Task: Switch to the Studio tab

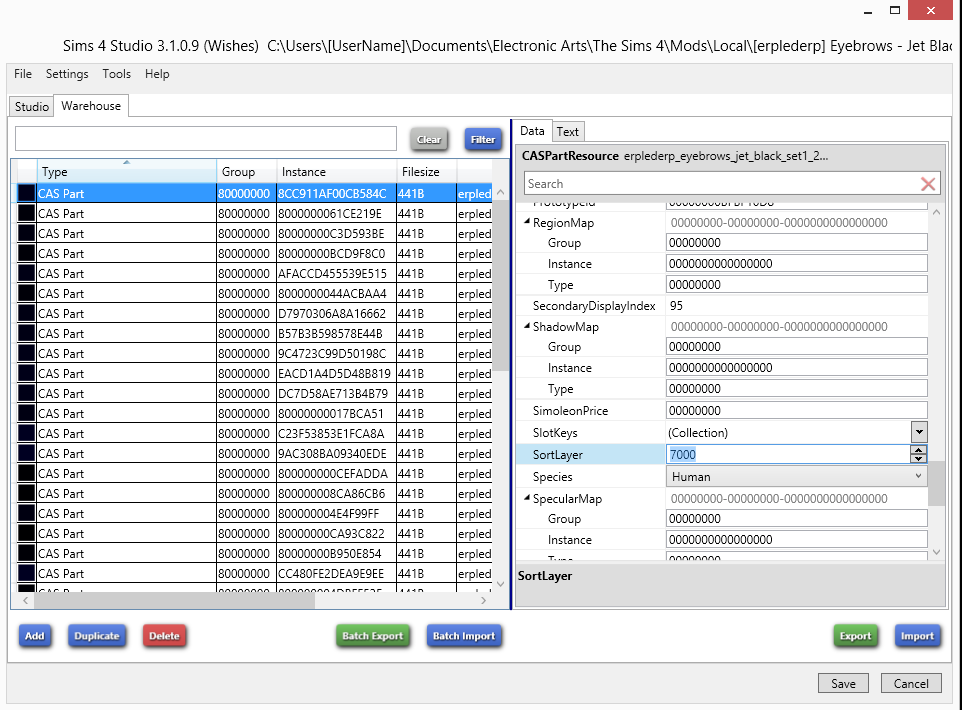Action: pos(32,107)
